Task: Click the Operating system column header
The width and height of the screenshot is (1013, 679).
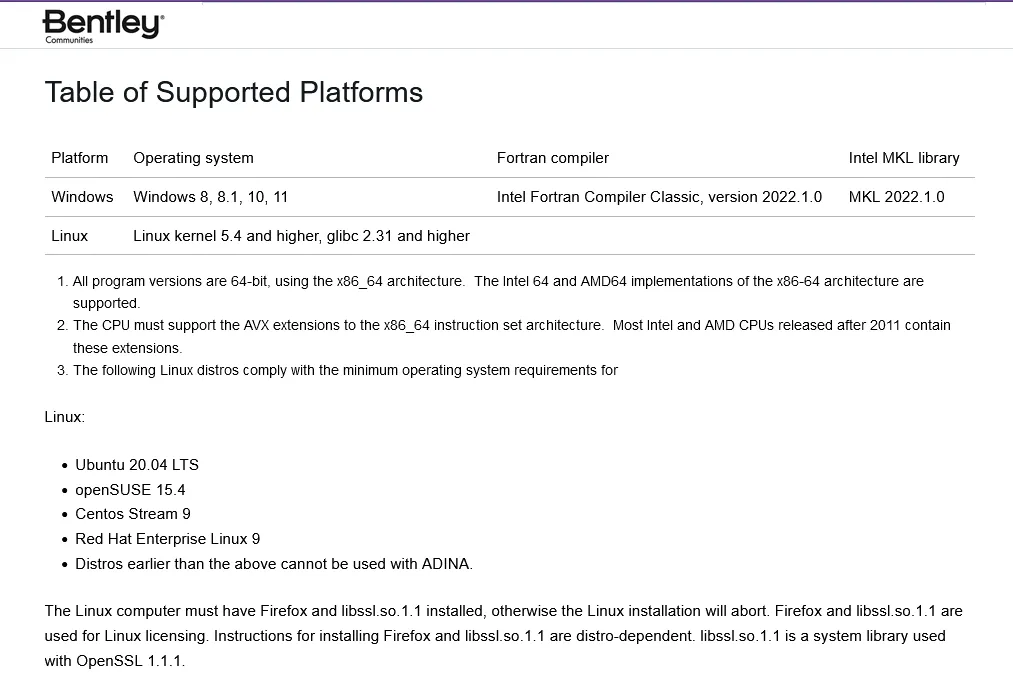Action: [x=193, y=158]
